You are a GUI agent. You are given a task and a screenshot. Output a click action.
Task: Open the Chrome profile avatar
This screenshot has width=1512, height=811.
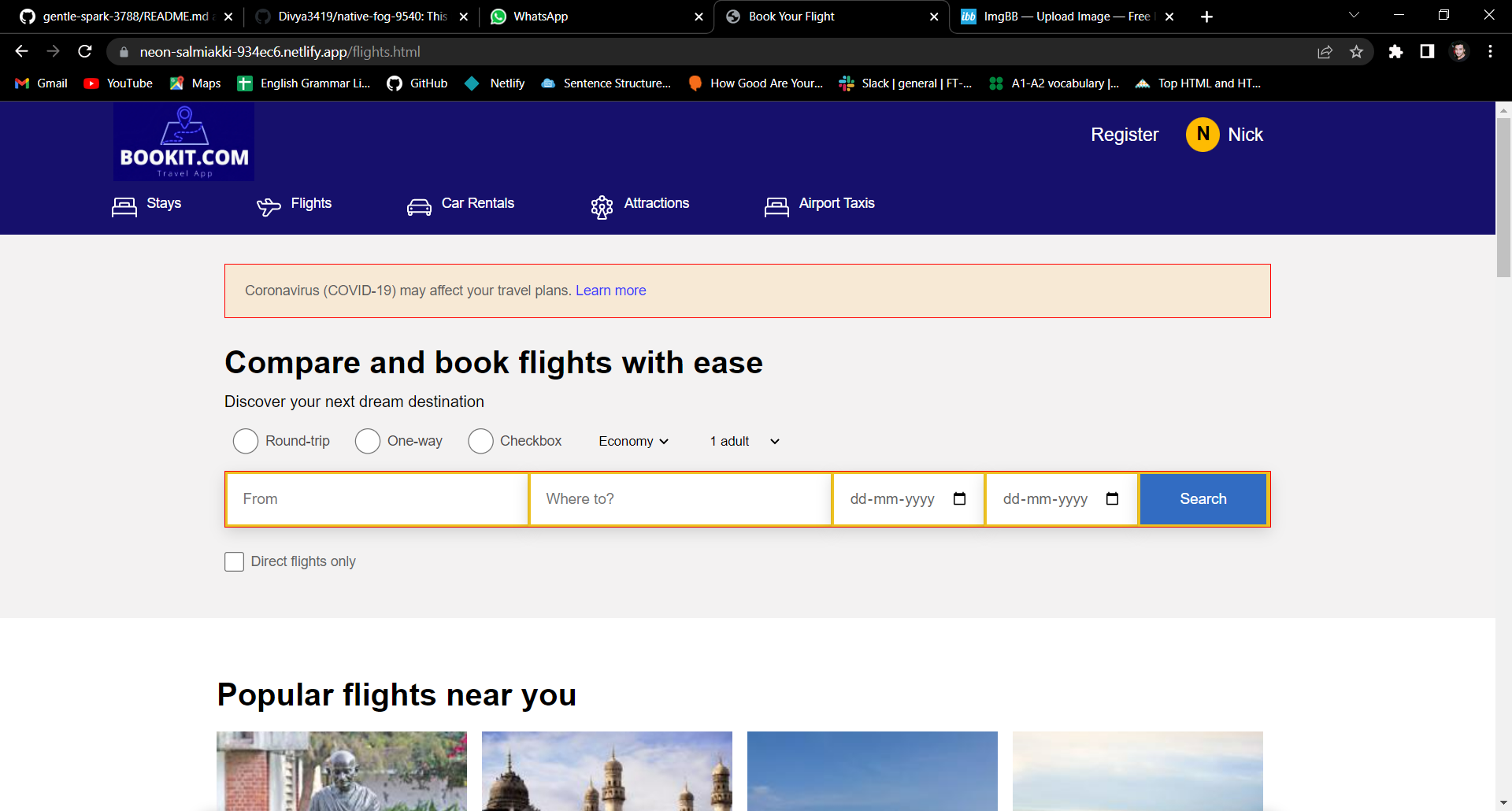click(1459, 51)
